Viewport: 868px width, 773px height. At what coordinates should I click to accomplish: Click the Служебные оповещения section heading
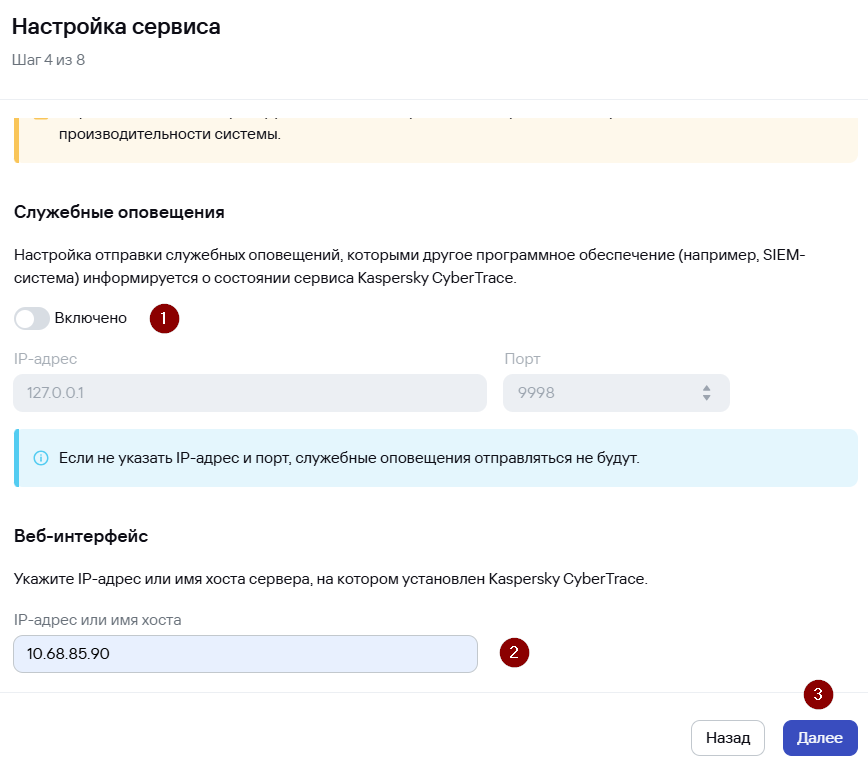pyautogui.click(x=119, y=212)
